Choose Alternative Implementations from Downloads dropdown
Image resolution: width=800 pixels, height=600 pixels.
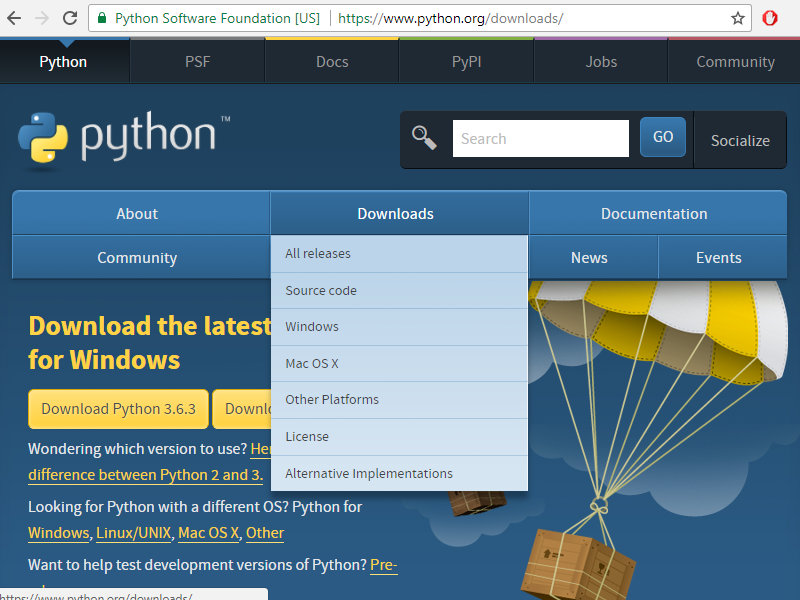pyautogui.click(x=399, y=473)
